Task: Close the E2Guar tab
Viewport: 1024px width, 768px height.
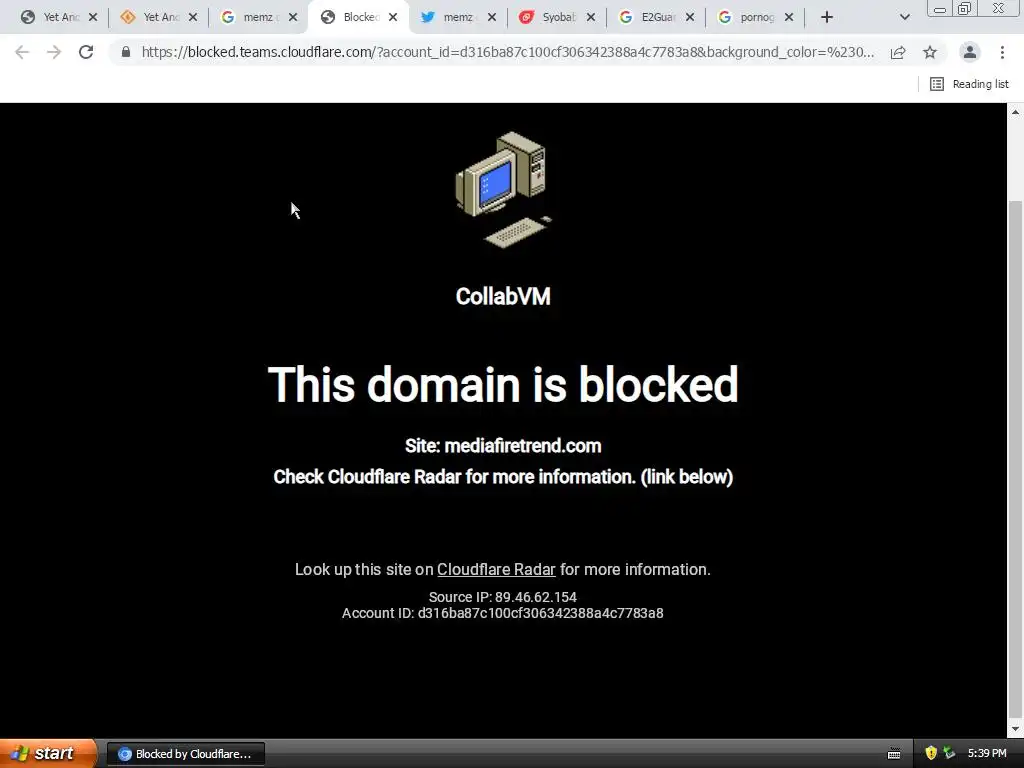Action: pos(690,18)
